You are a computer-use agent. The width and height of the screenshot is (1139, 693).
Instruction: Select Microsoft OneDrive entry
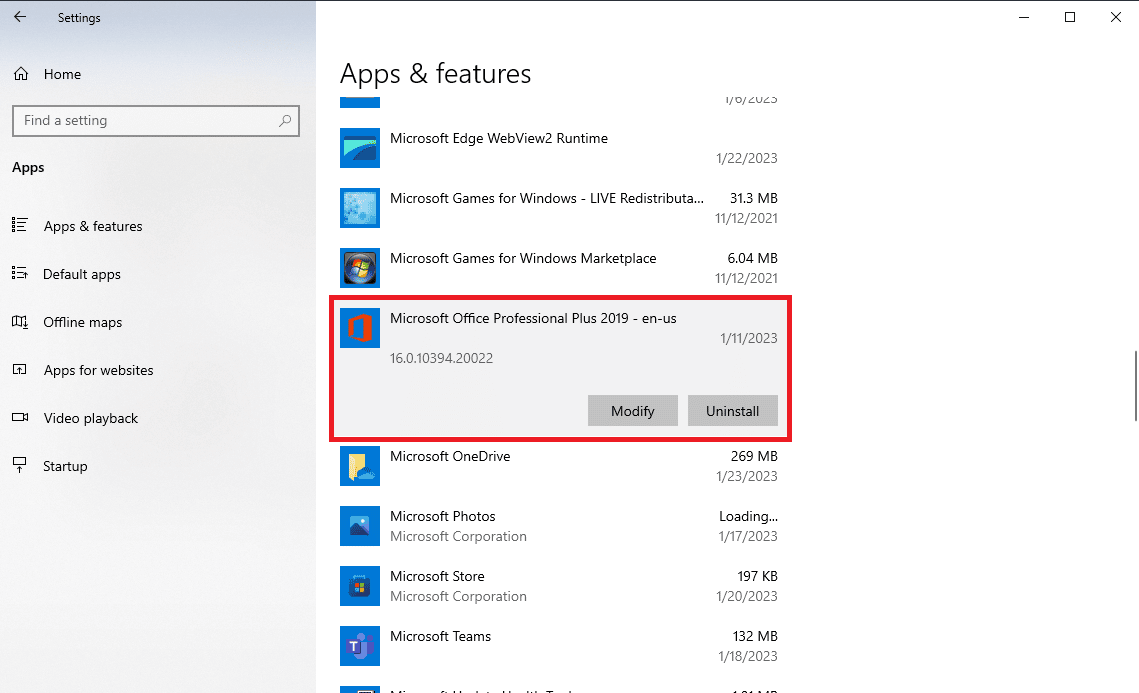pyautogui.click(x=559, y=466)
